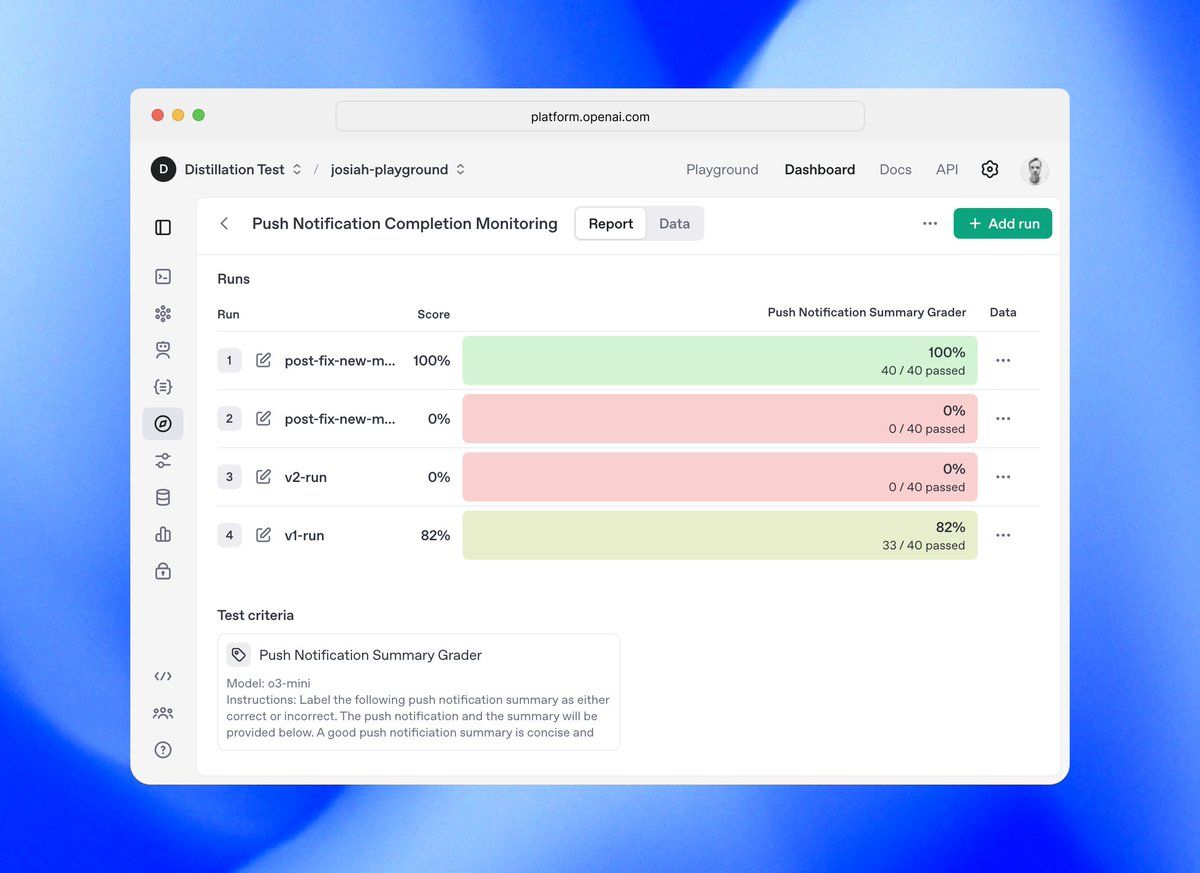Screen dimensions: 1200x873
Task: Open the bar chart usage icon
Action: pyautogui.click(x=163, y=535)
